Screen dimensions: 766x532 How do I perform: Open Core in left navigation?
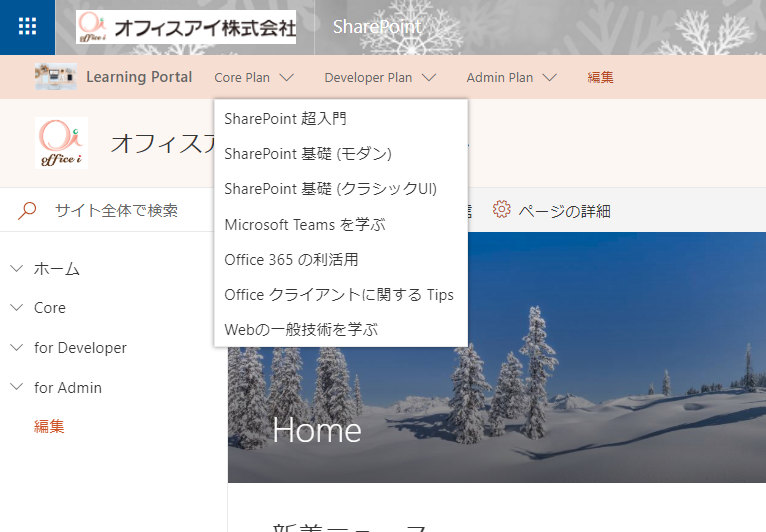coord(50,308)
